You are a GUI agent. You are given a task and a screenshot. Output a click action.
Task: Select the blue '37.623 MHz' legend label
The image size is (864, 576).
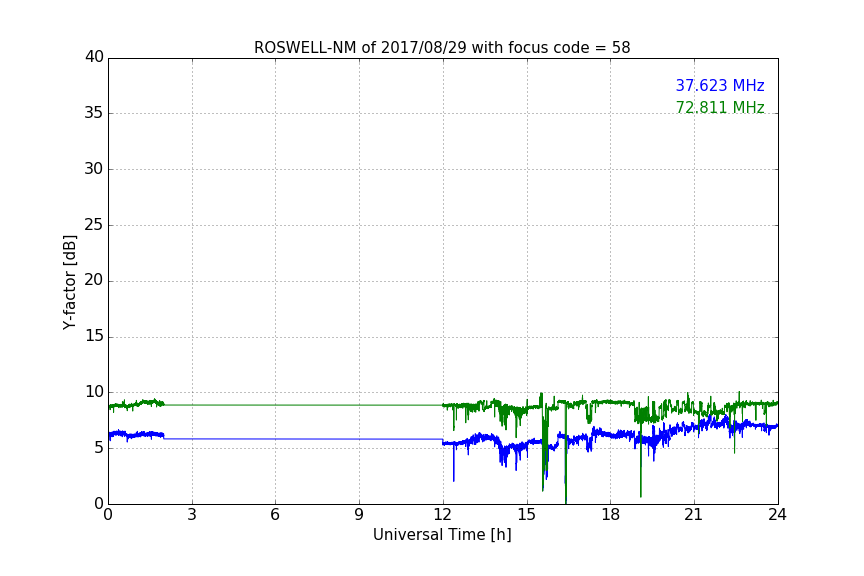(x=720, y=85)
